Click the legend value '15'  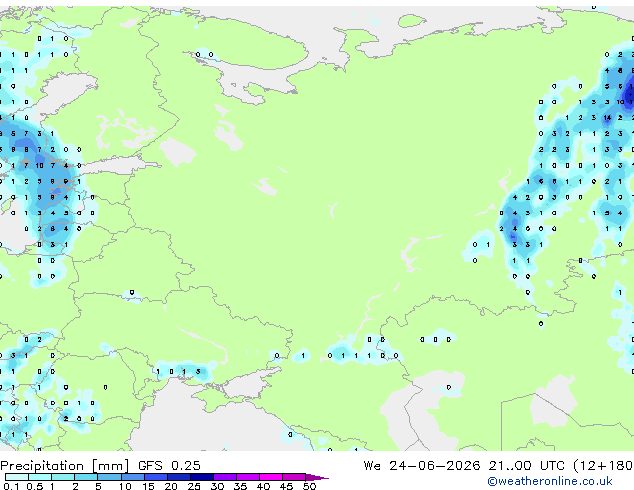148,486
